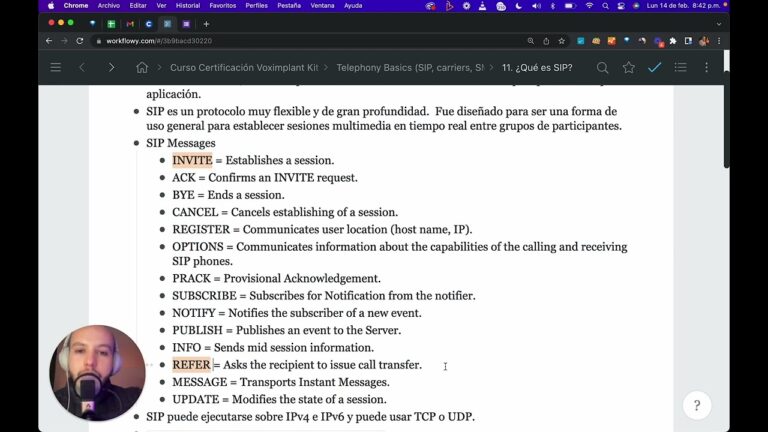The image size is (768, 432).
Task: Switch to the green Sheets tab
Action: [111, 24]
